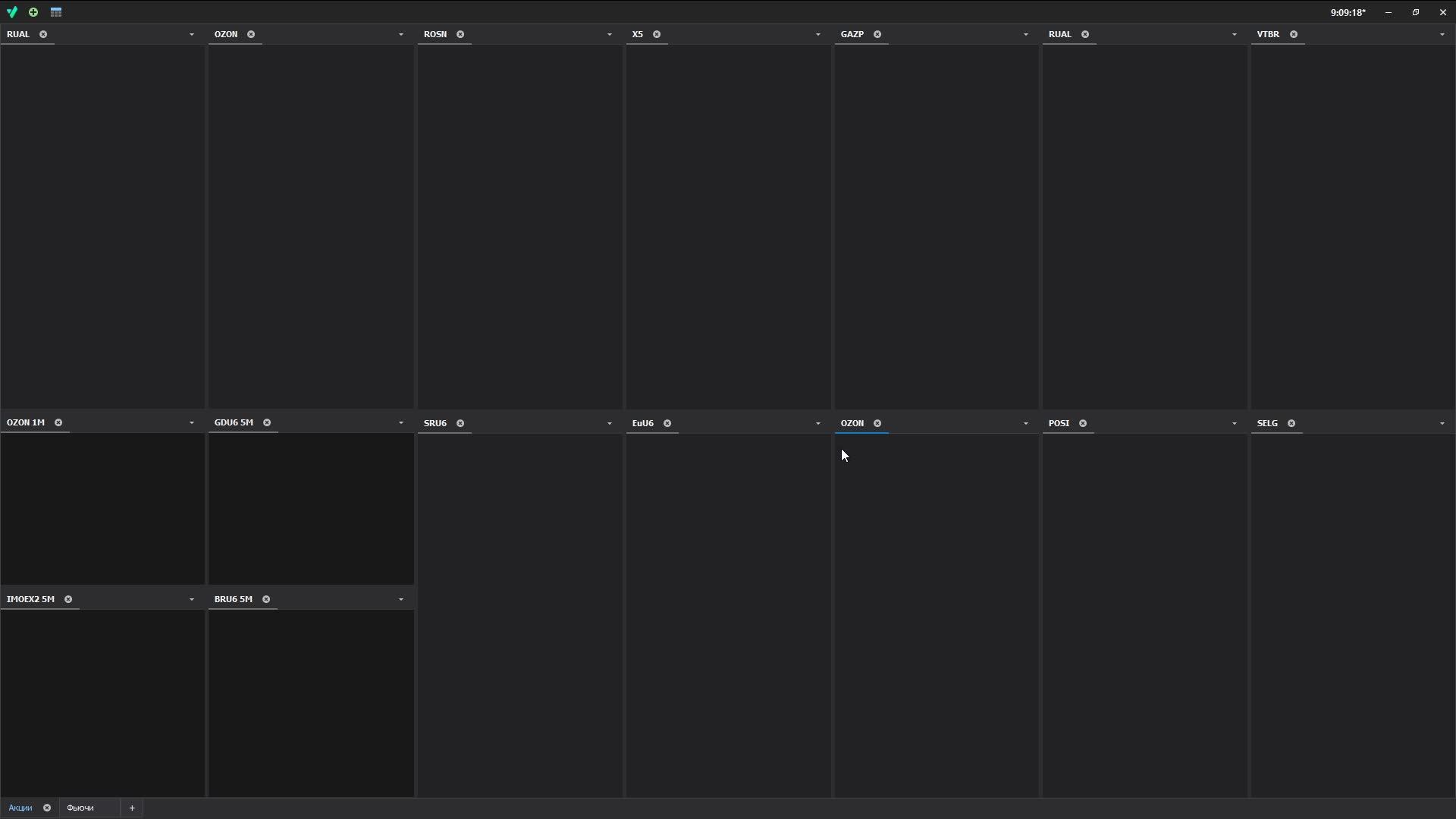The height and width of the screenshot is (819, 1456).
Task: Expand the ROSN panel dropdown arrow
Action: click(609, 34)
